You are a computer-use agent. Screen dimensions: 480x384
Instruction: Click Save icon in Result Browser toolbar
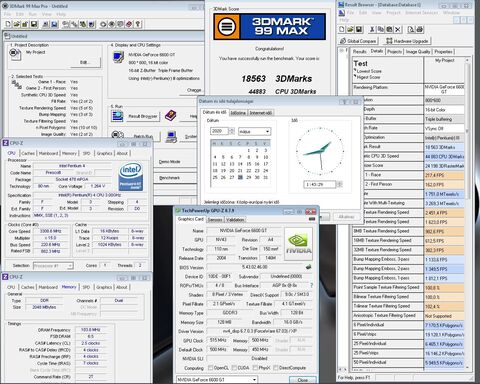pyautogui.click(x=359, y=30)
